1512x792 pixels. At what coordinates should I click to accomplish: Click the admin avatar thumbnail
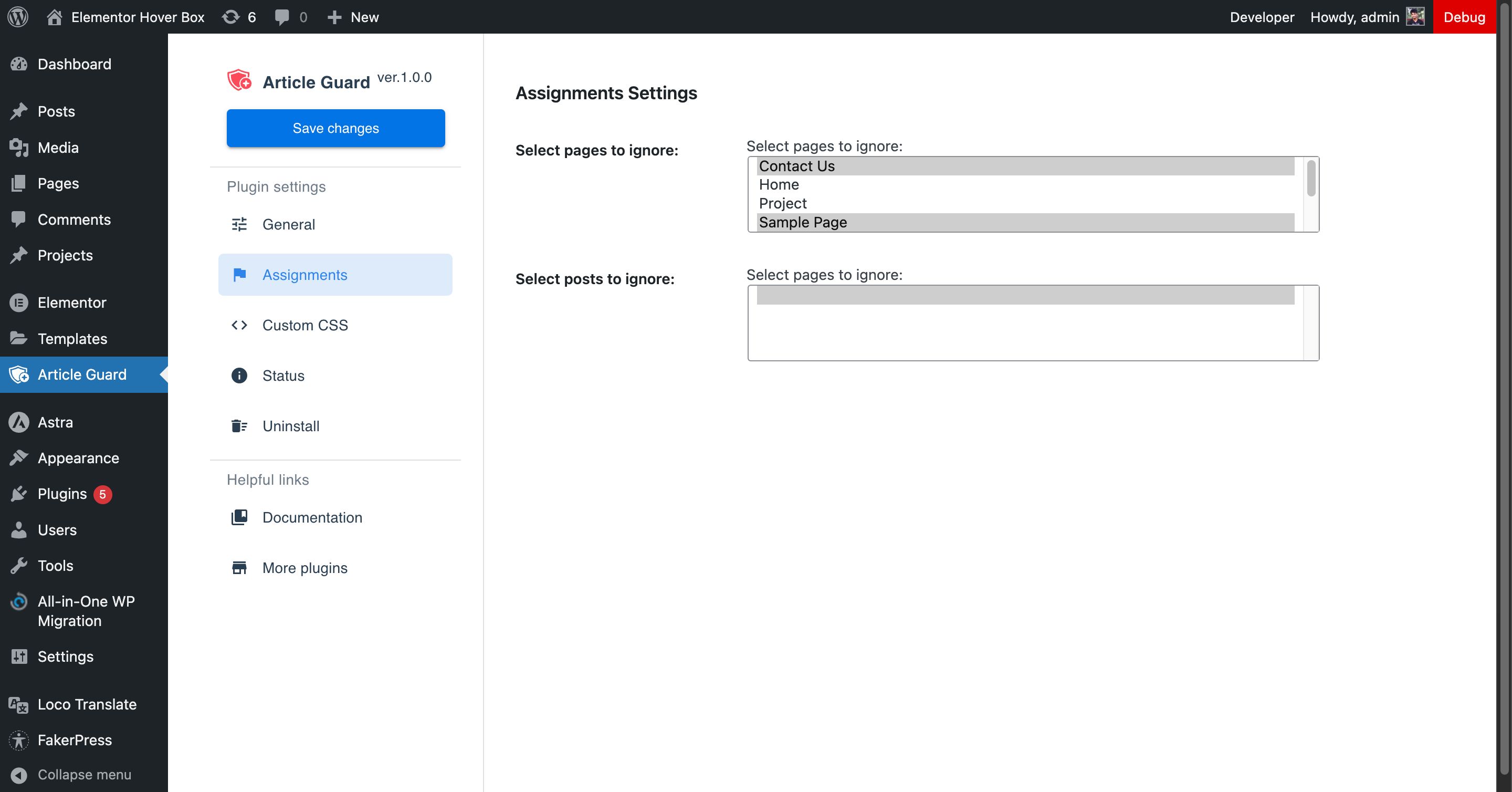coord(1414,16)
